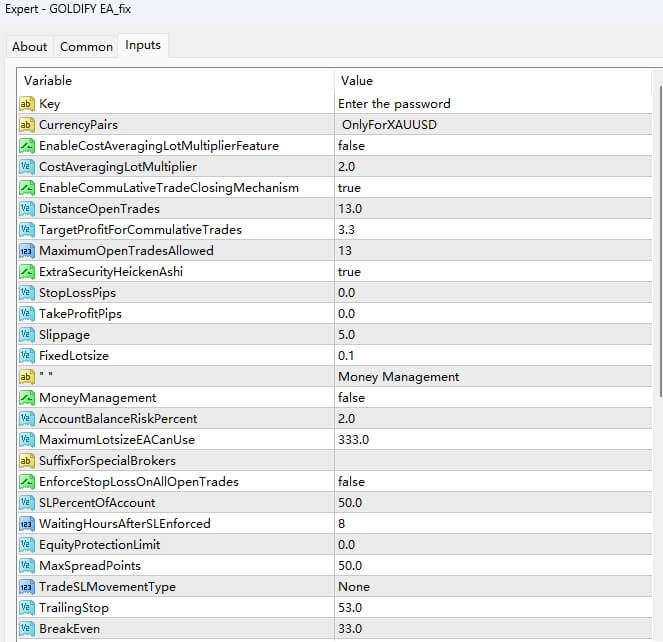Click the boolean icon beside EnableCostAveragingLotMultiplierFeature
Screen dimensions: 663x642
[26, 146]
